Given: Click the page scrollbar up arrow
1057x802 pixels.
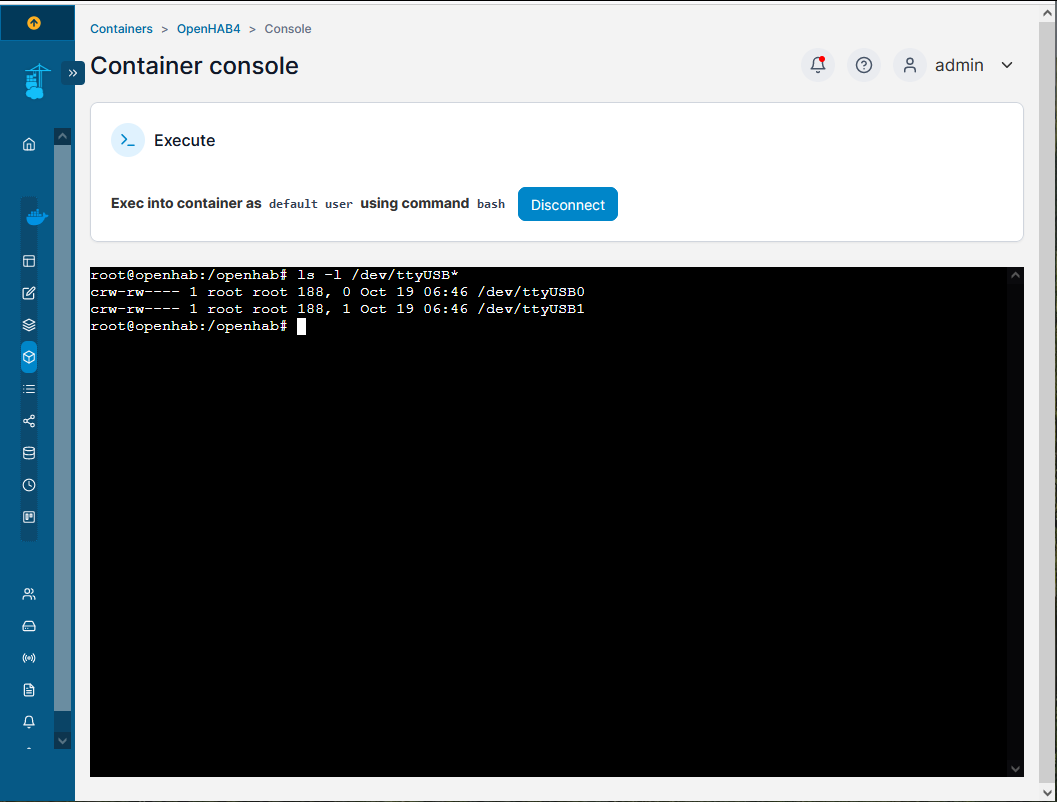Looking at the screenshot, I should (x=1048, y=13).
